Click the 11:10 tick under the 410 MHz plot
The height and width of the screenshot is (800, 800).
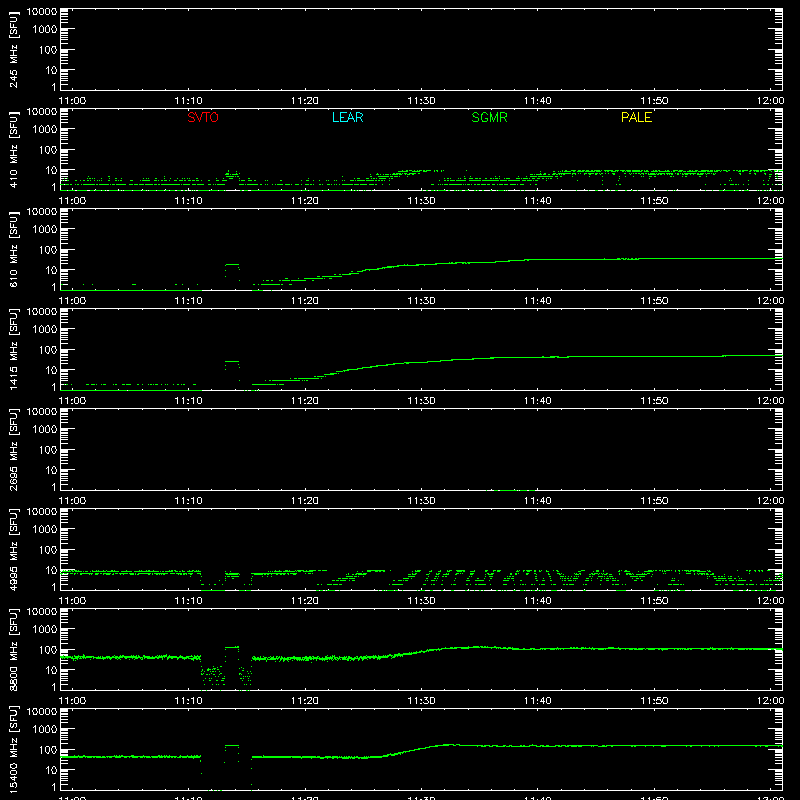(188, 201)
